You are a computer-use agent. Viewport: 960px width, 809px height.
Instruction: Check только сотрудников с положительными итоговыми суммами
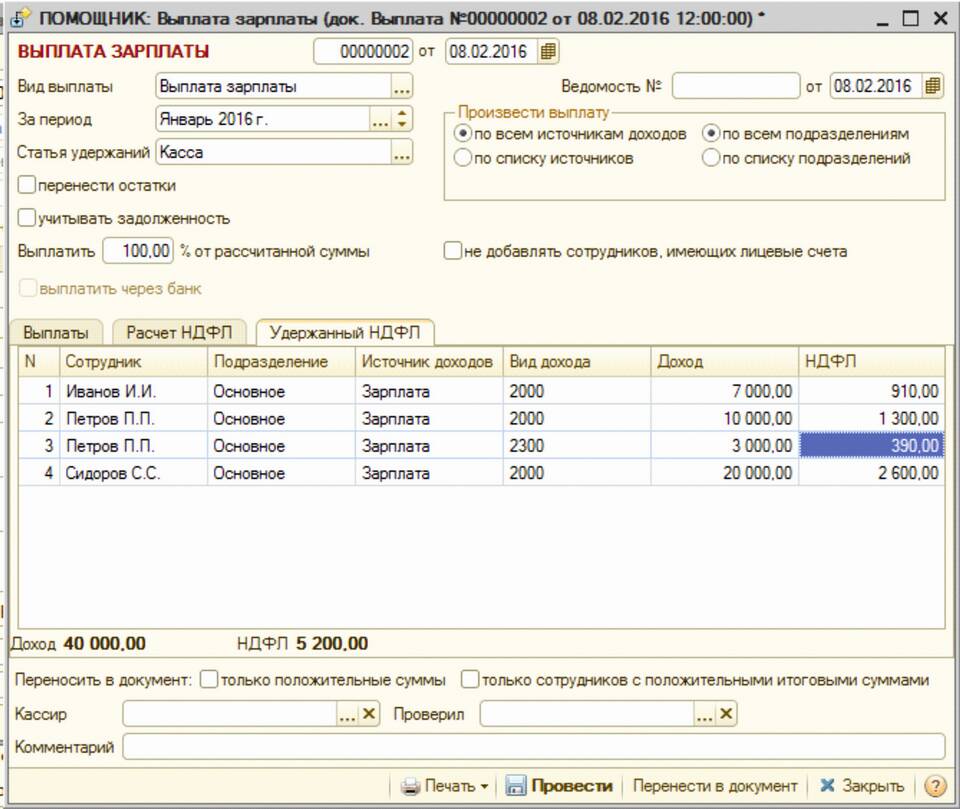470,680
